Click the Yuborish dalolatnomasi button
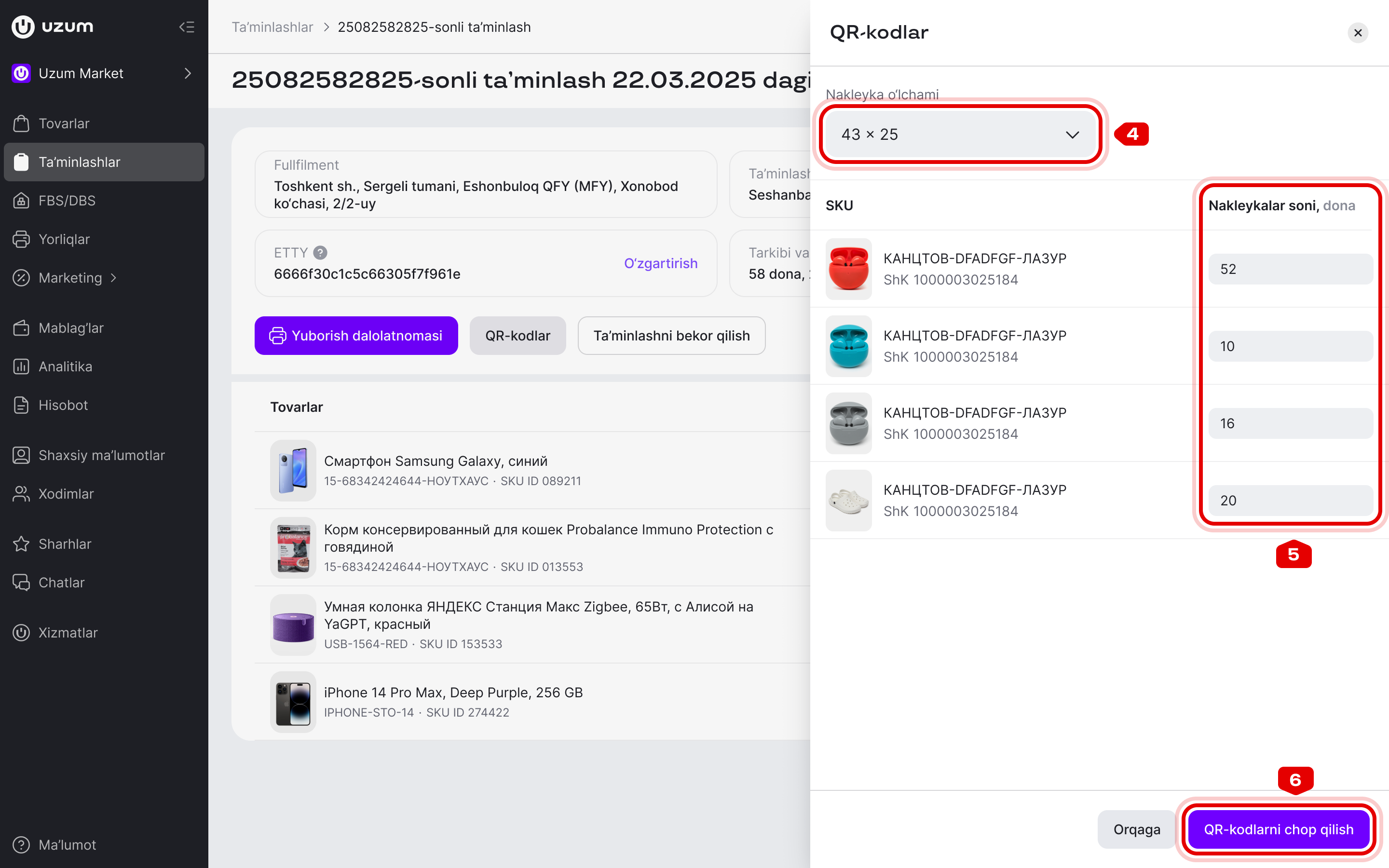Image resolution: width=1389 pixels, height=868 pixels. 356,336
